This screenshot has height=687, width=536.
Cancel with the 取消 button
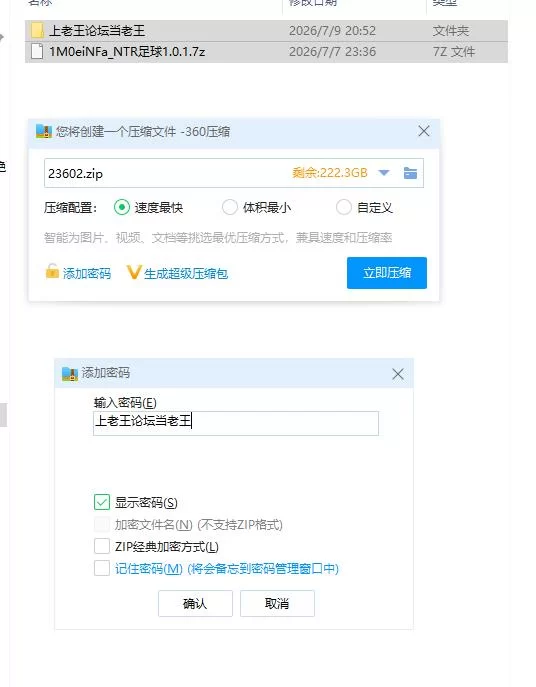(277, 603)
